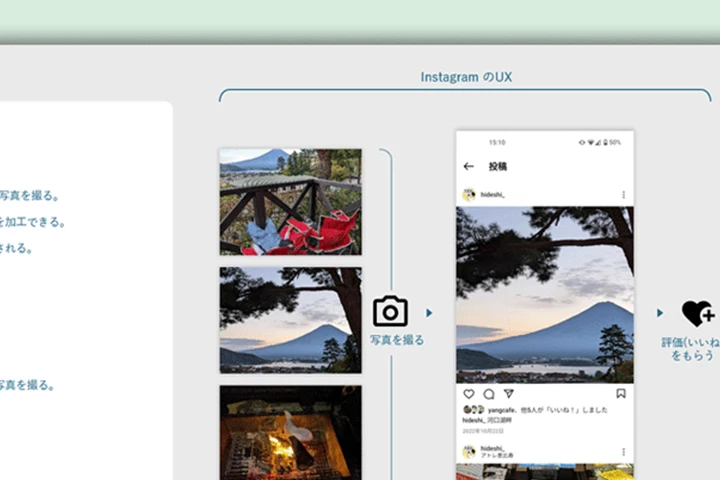Click the small arrow left of the heart-plus icon
This screenshot has height=480, width=720.
(x=660, y=313)
